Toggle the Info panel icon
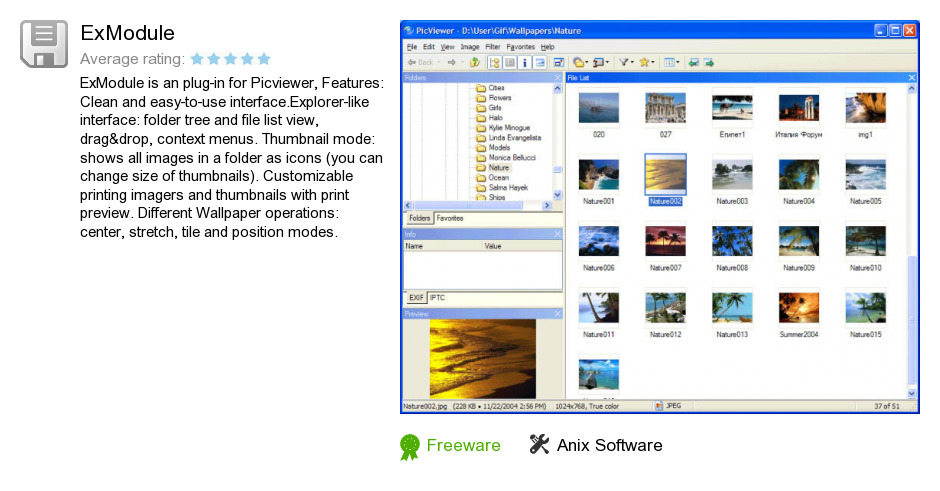940x491 pixels. point(525,62)
